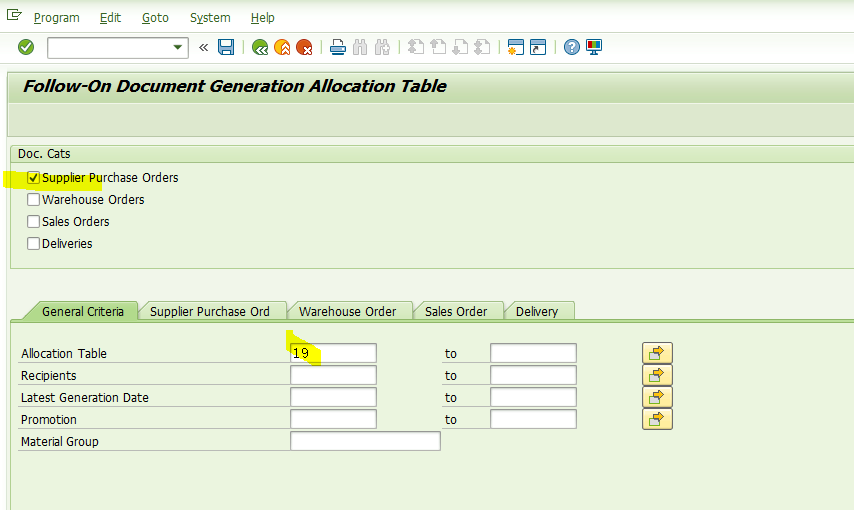Image resolution: width=854 pixels, height=510 pixels.
Task: Click the Latest Generation Date from field
Action: (333, 397)
